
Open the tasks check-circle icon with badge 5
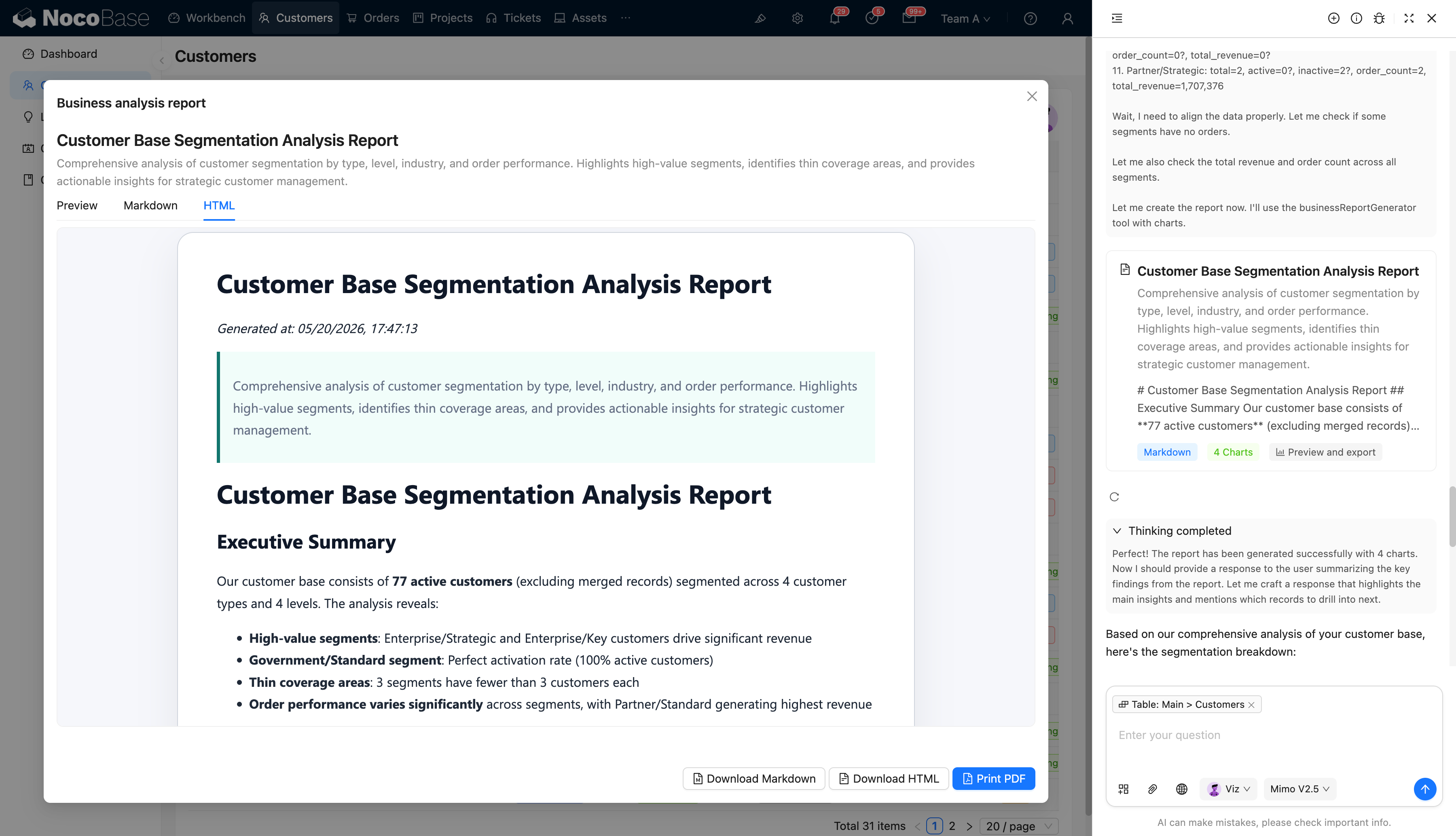click(x=872, y=18)
